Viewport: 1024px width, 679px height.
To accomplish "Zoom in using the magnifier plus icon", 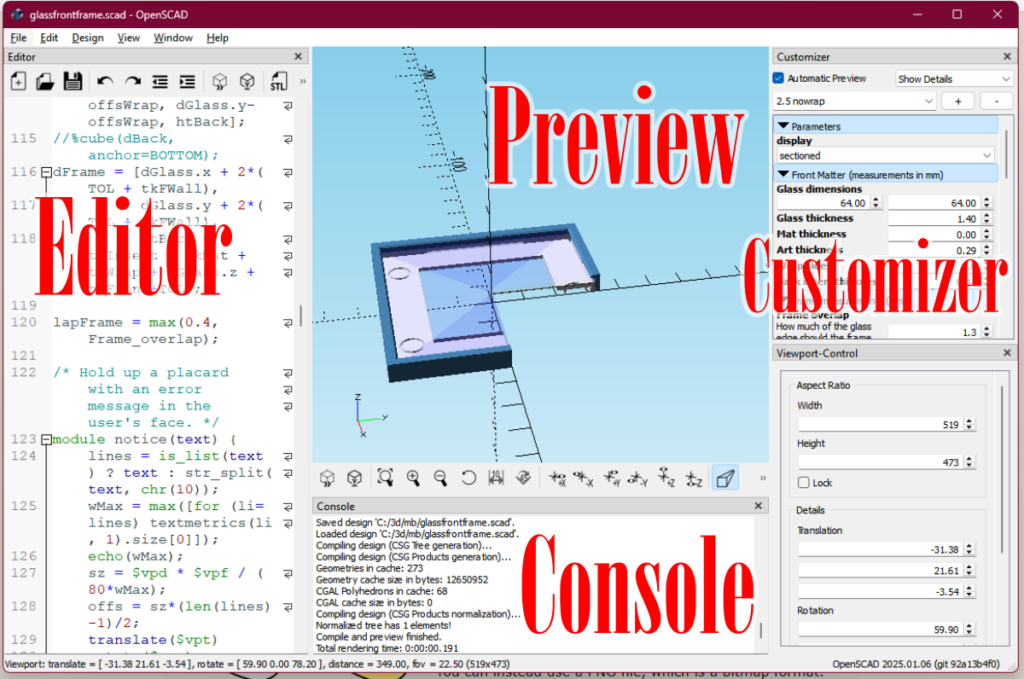I will click(413, 479).
